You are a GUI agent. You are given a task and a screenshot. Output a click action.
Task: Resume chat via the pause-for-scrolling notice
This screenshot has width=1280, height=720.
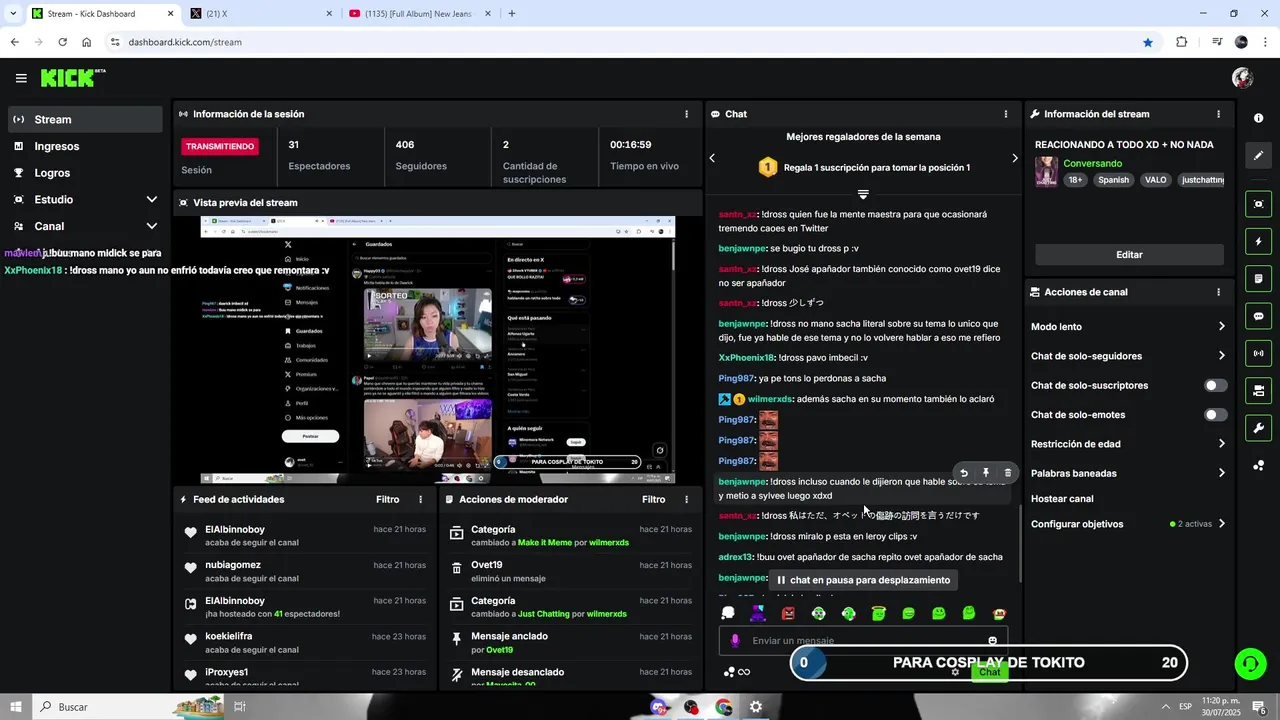click(863, 580)
